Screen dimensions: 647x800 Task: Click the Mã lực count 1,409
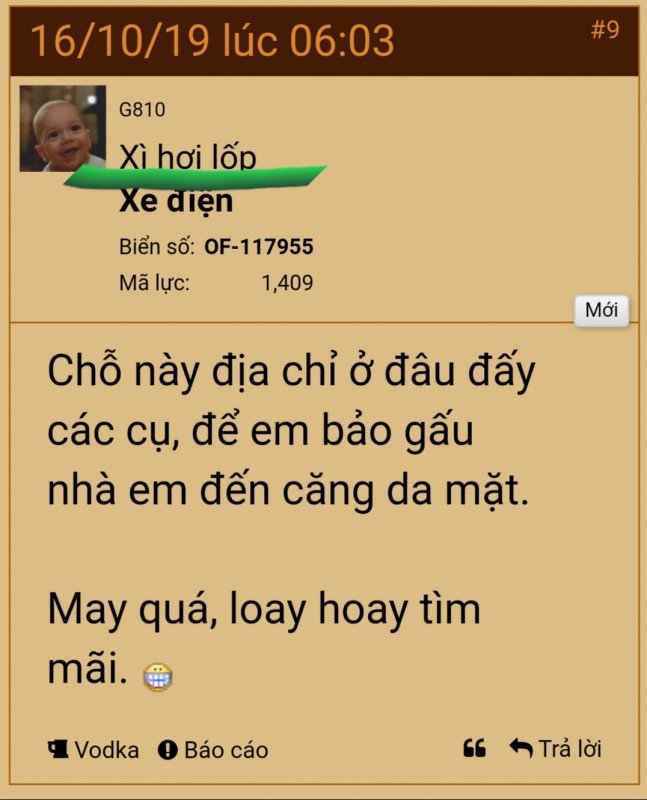coord(287,283)
